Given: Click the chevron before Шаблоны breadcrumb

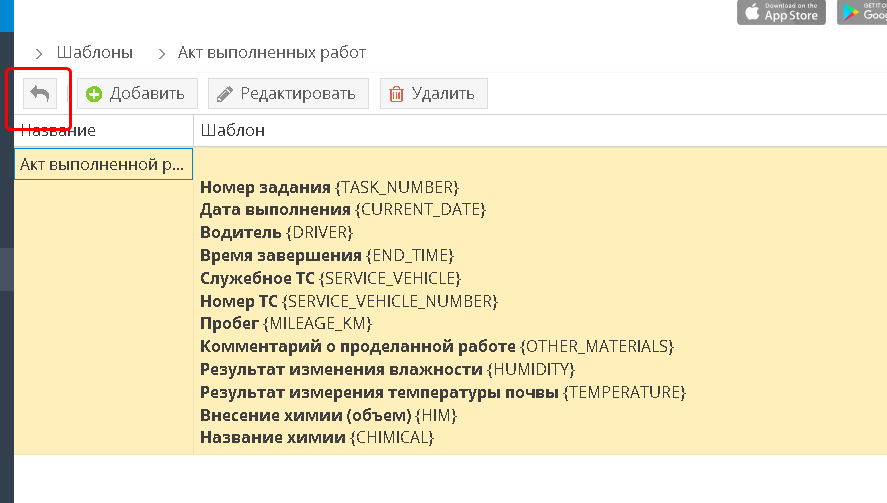Looking at the screenshot, I should point(40,53).
